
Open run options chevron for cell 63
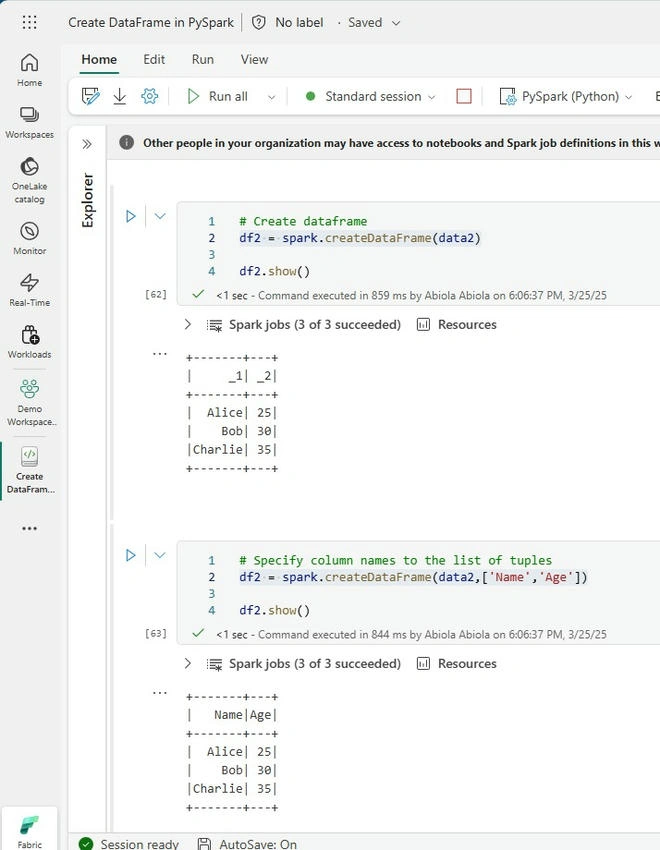[160, 555]
